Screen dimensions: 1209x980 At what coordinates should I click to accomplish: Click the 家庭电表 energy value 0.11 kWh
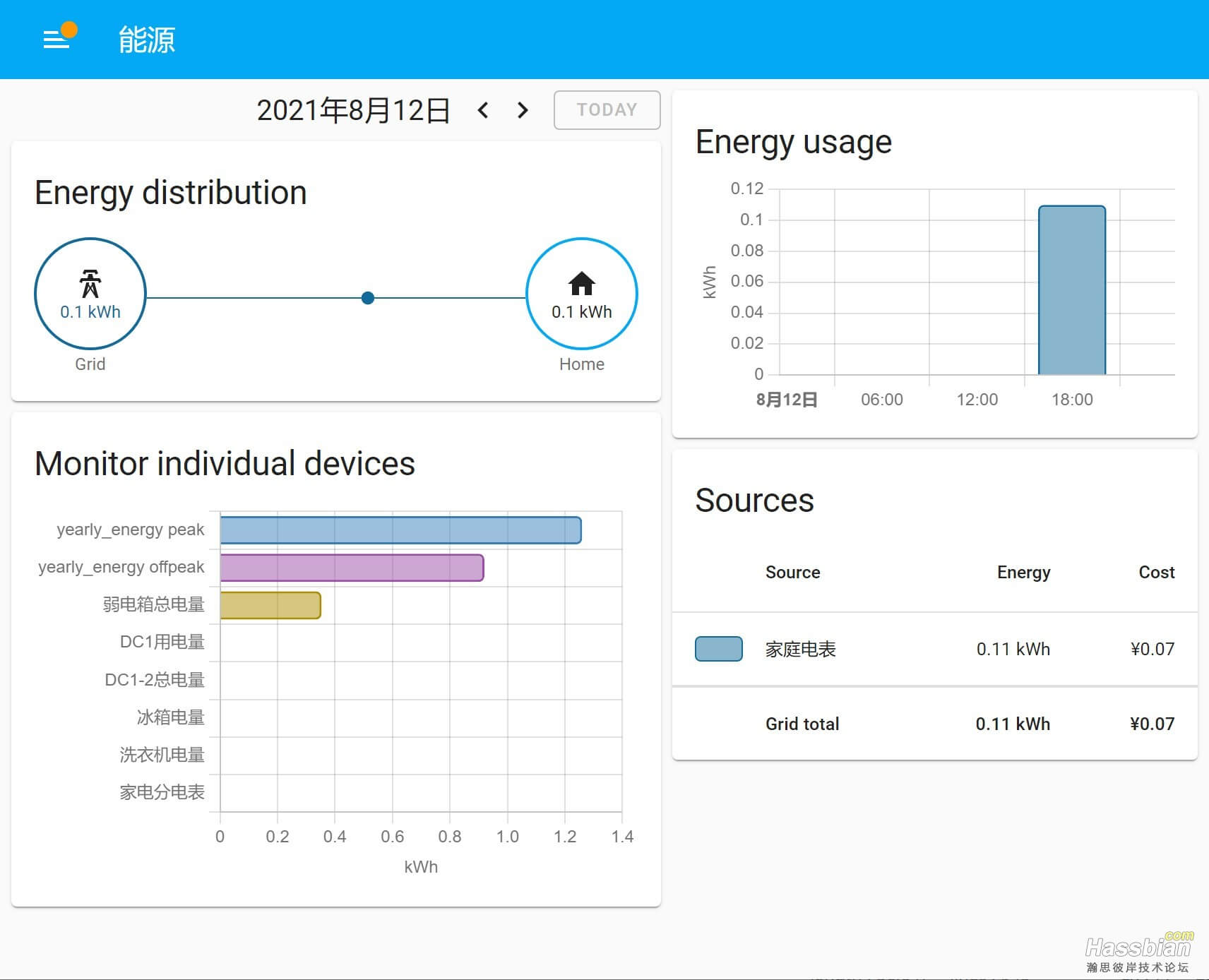click(1013, 649)
